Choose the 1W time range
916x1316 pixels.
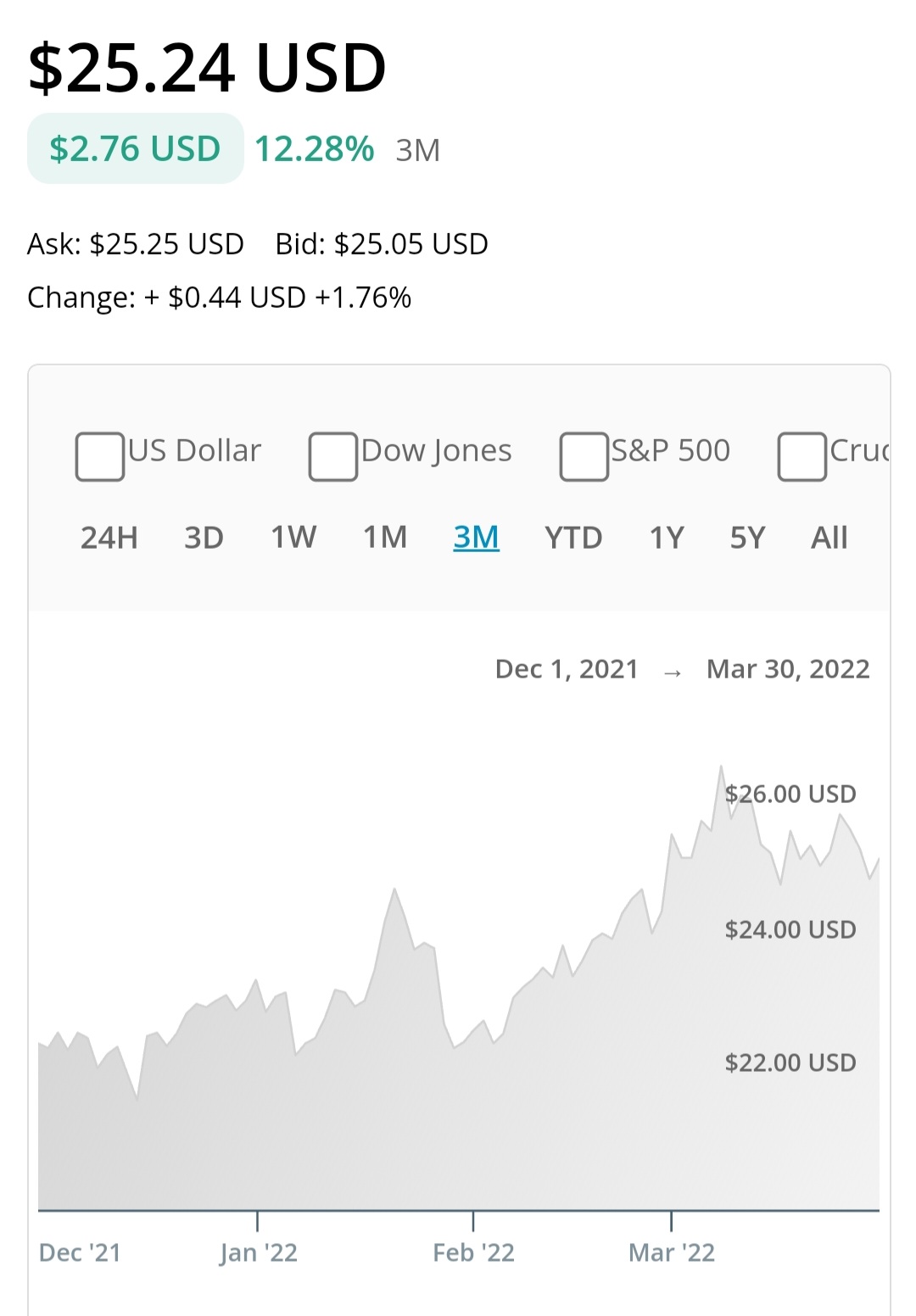pos(293,538)
